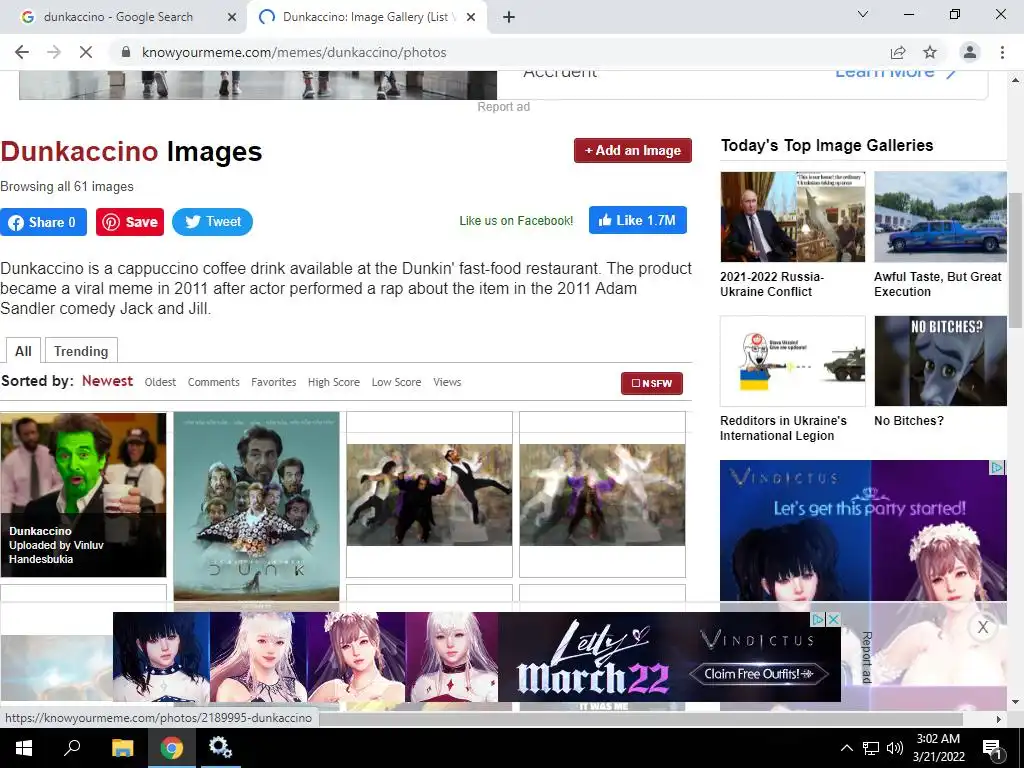Click Report ad under top banner
The width and height of the screenshot is (1024, 768).
(504, 106)
